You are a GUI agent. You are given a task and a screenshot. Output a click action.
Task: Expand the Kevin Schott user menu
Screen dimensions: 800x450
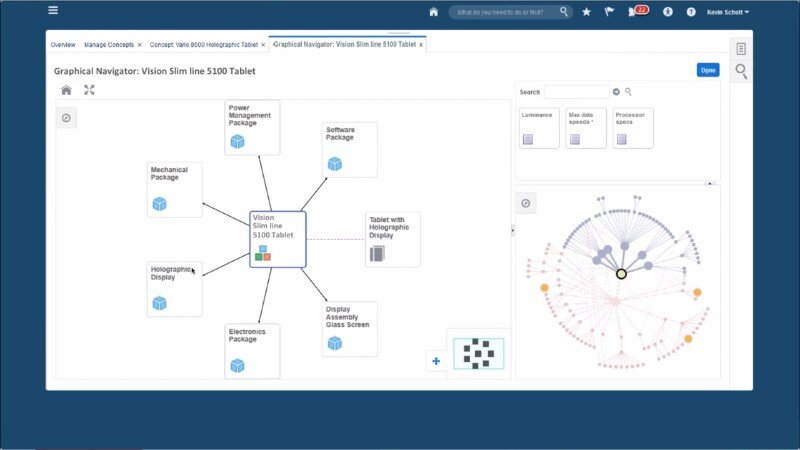point(728,12)
